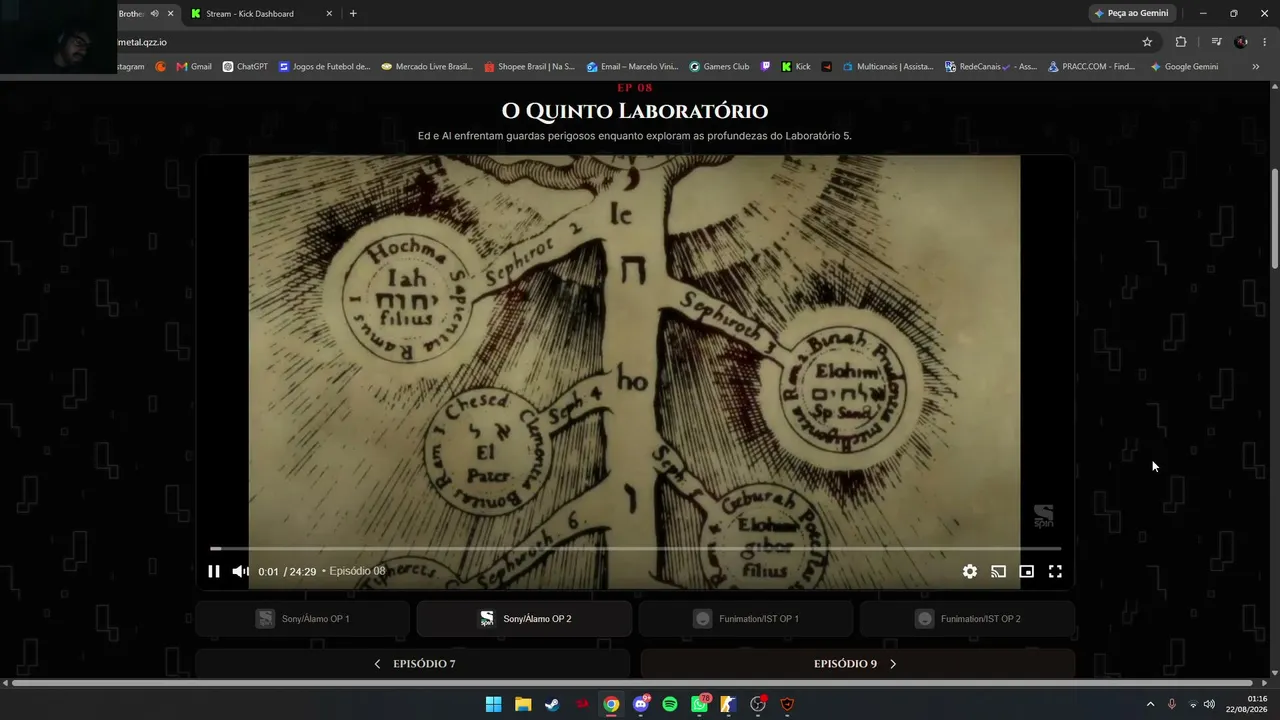Open a new browser tab
Screen dimensions: 1280x720
click(353, 14)
